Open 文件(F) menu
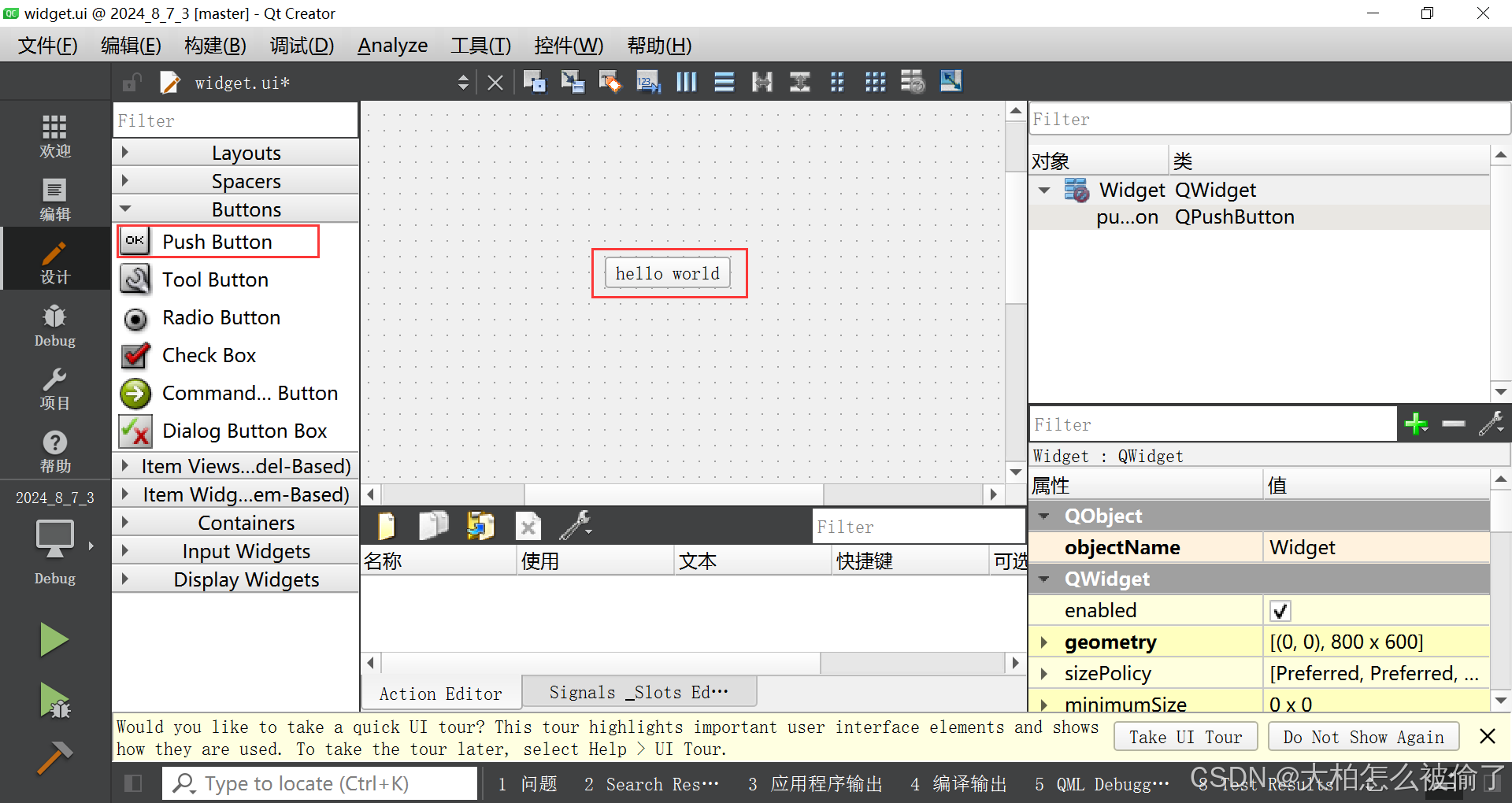The image size is (1512, 803). point(48,46)
